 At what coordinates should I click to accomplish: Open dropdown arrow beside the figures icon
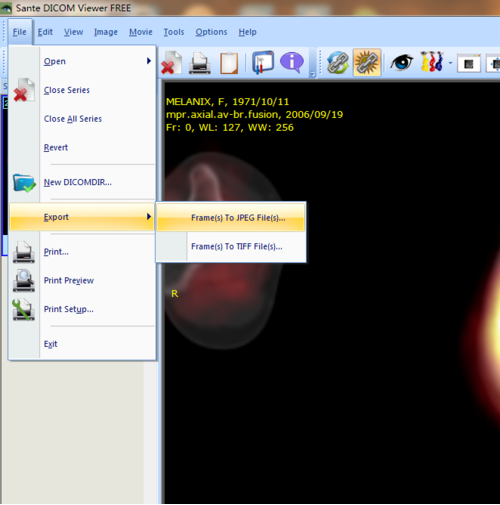tap(450, 63)
